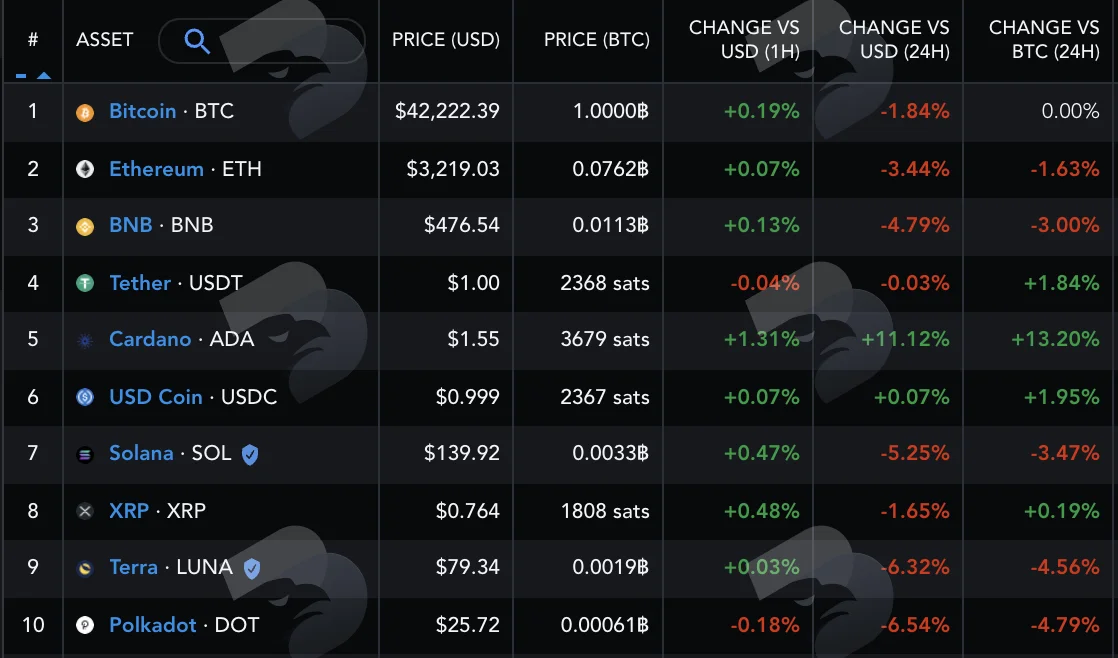This screenshot has height=658, width=1118.
Task: Click the verified shield badge beside Terra LUNA
Action: 252,568
